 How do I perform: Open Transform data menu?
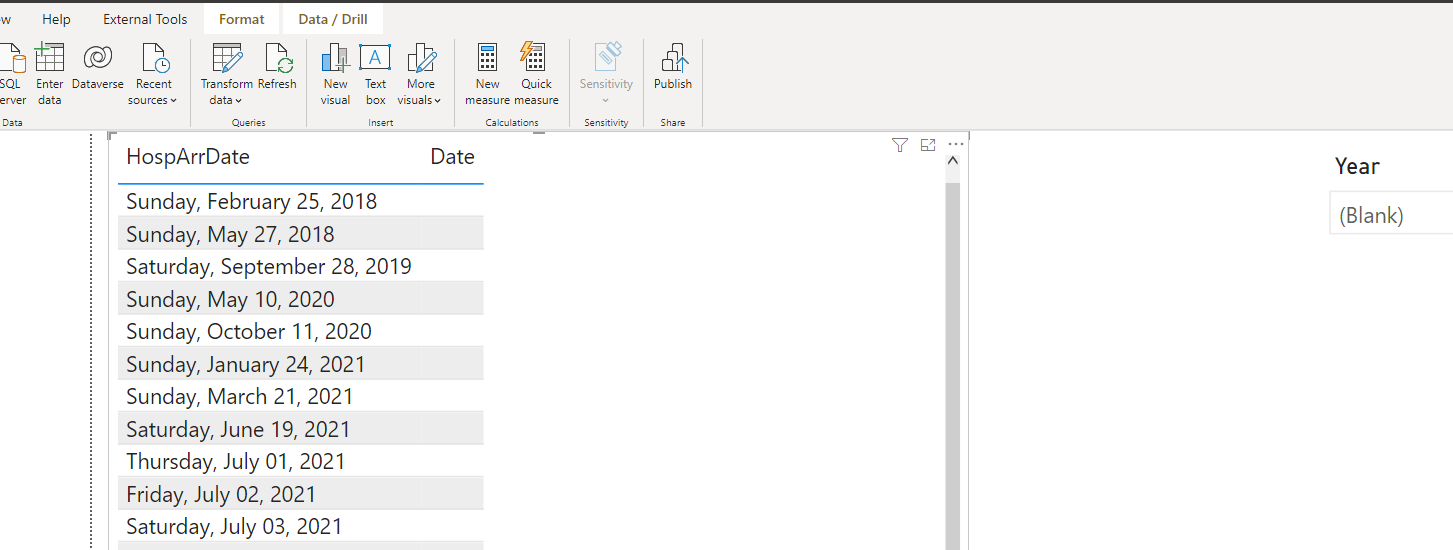(226, 73)
